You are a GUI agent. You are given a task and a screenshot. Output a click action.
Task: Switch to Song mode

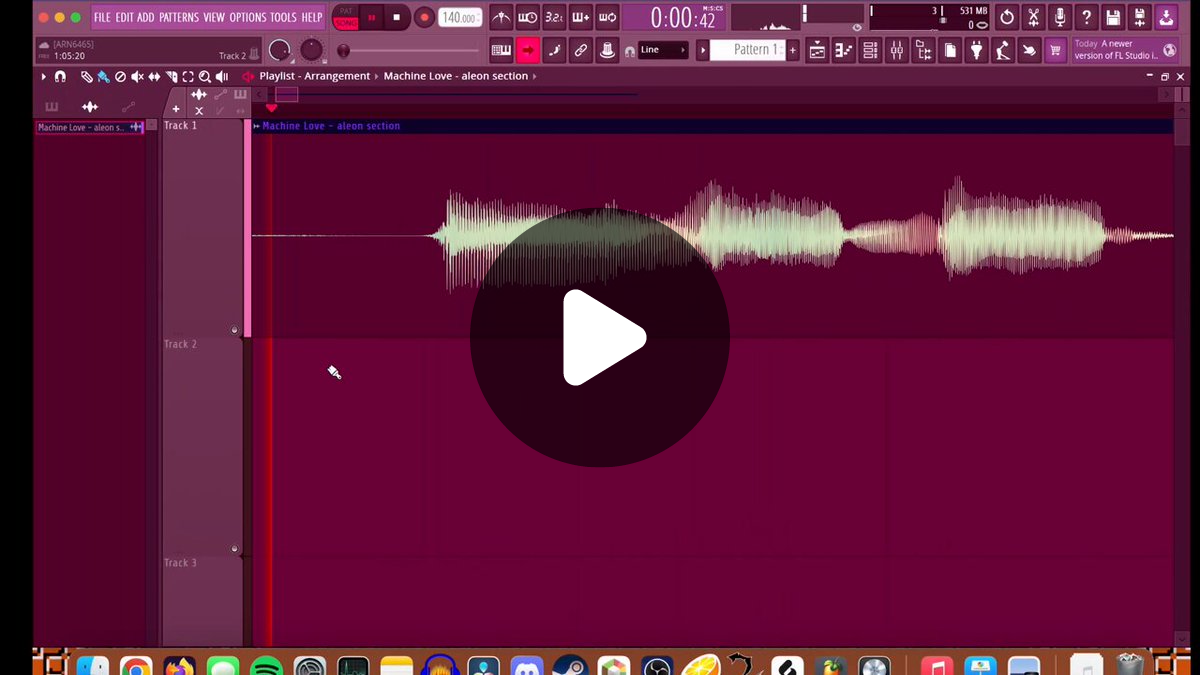point(346,23)
